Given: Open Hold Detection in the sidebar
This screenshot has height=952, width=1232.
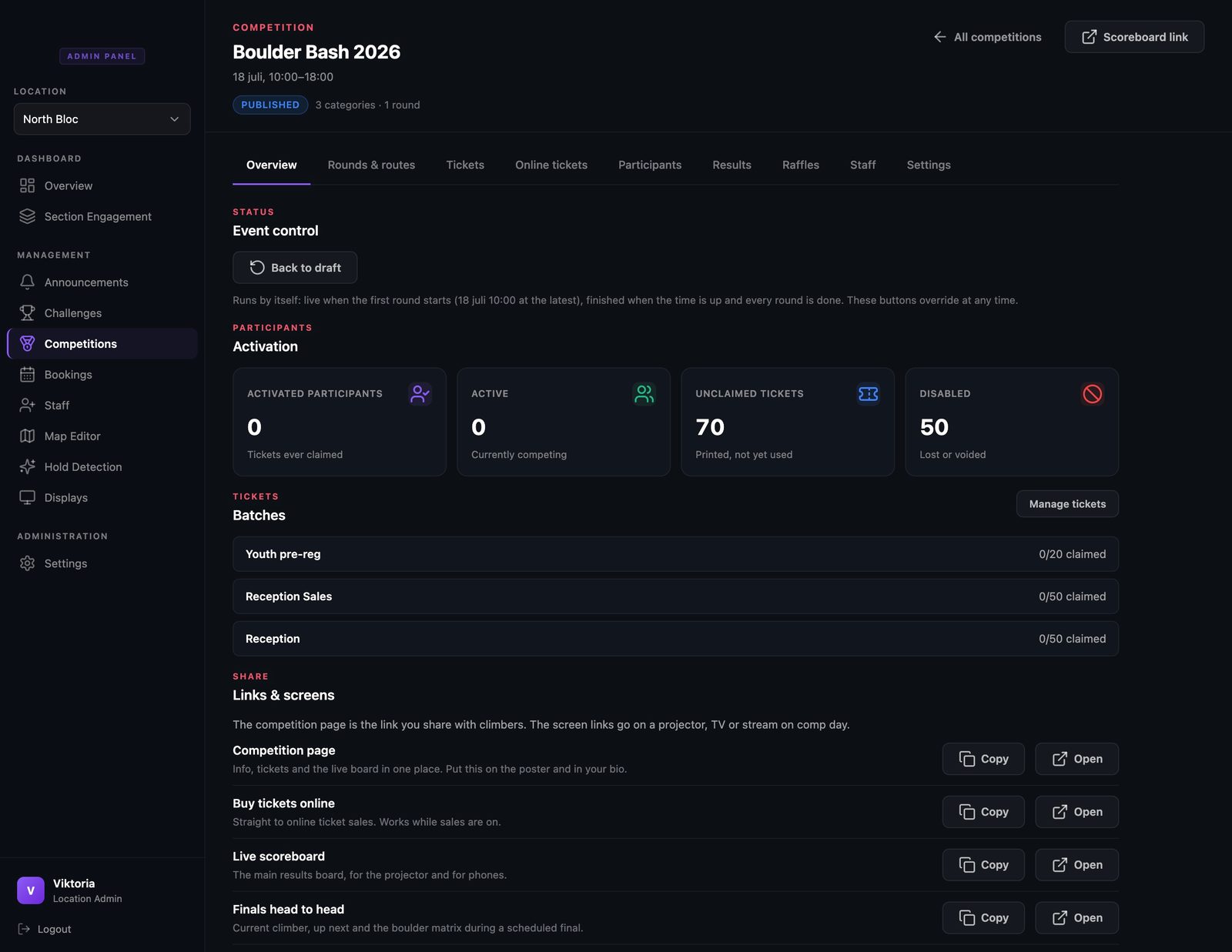Looking at the screenshot, I should coord(102,467).
